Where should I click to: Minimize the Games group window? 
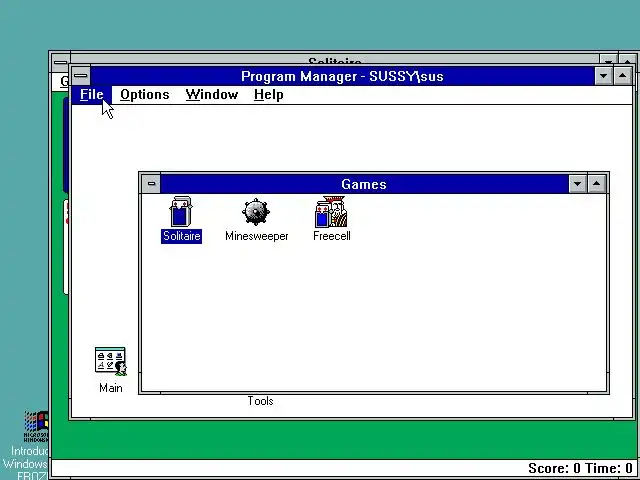[x=577, y=184]
